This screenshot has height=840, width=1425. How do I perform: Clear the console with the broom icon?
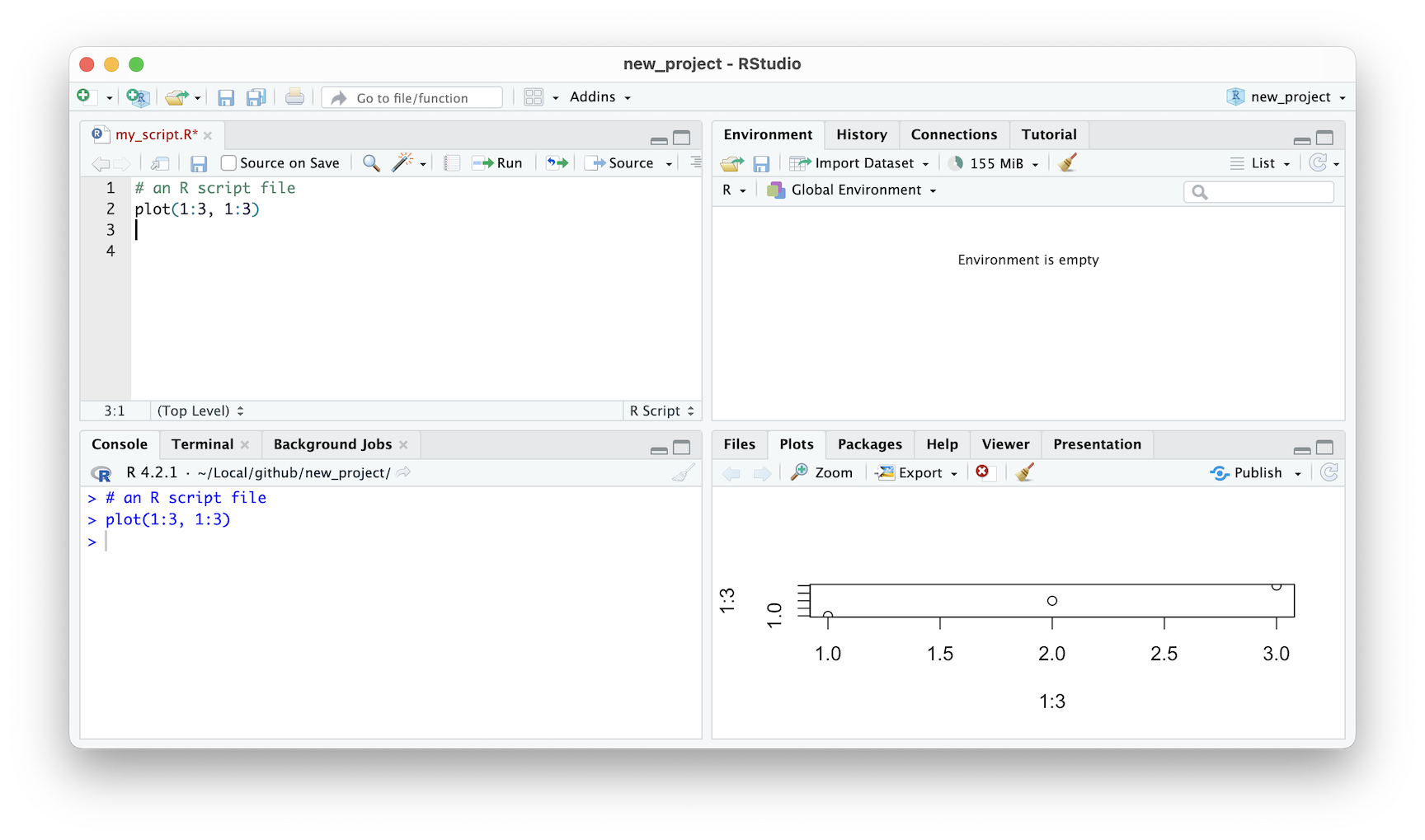coord(684,472)
